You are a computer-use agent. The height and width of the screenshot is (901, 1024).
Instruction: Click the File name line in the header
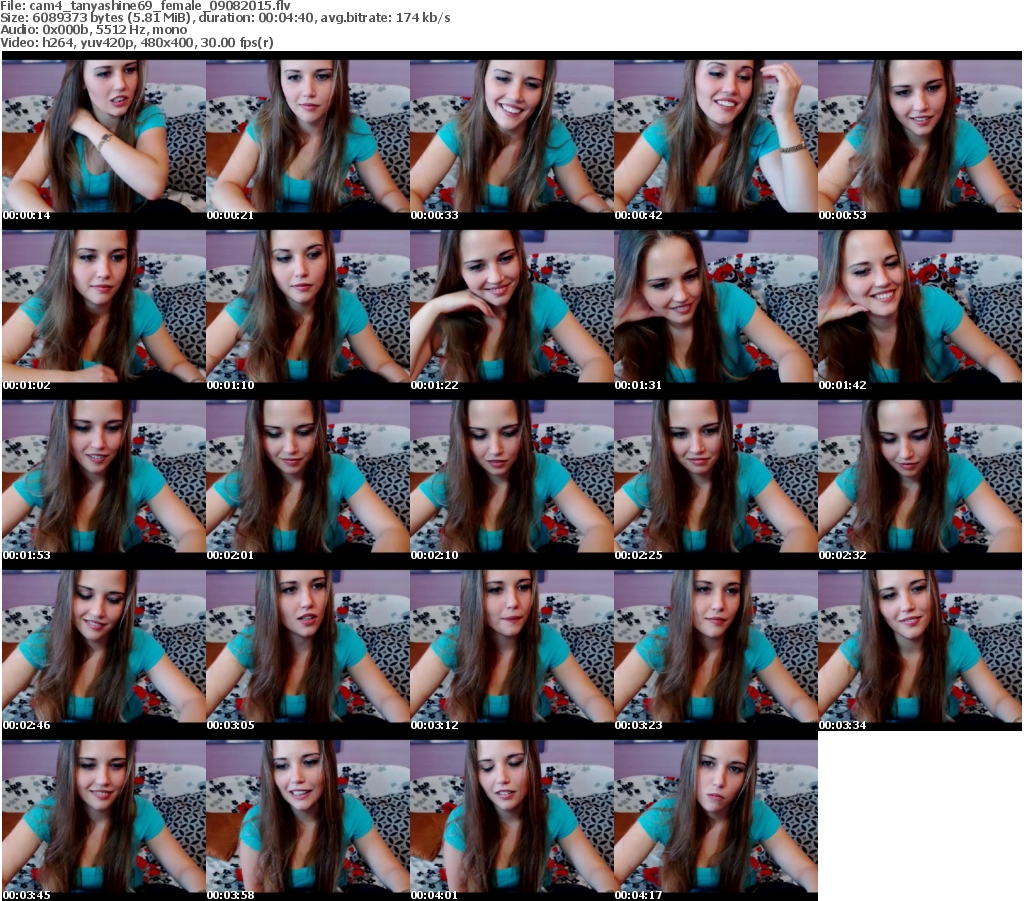click(146, 6)
